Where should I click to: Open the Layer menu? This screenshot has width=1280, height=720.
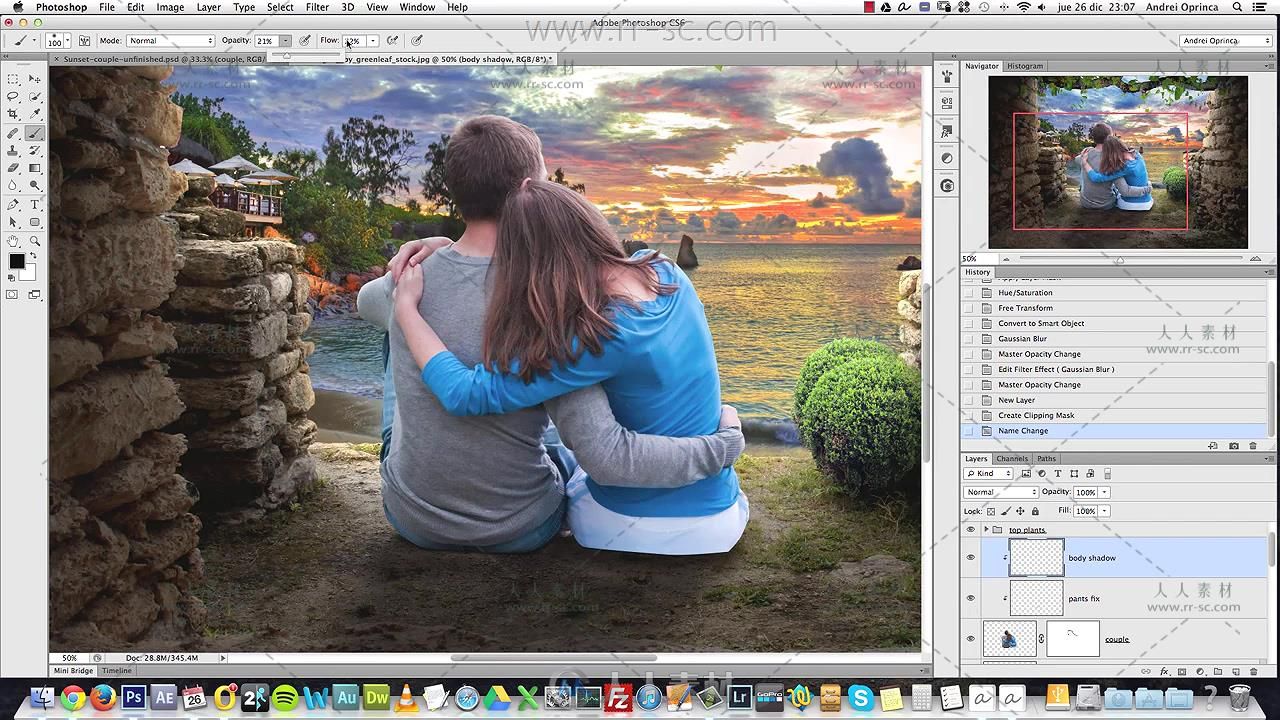pos(209,7)
